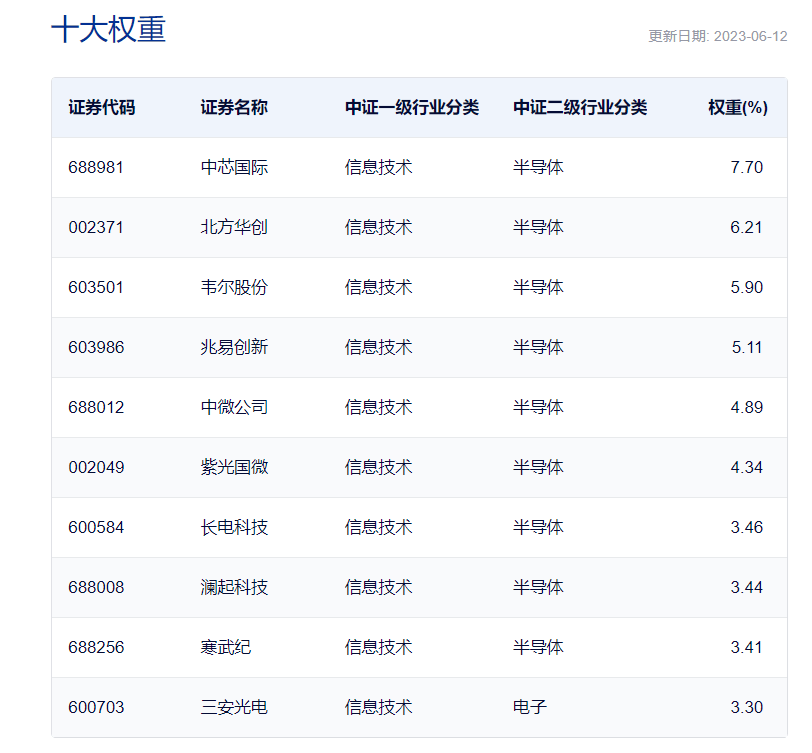Click the 十大权重 heading
The height and width of the screenshot is (753, 812).
[x=109, y=30]
